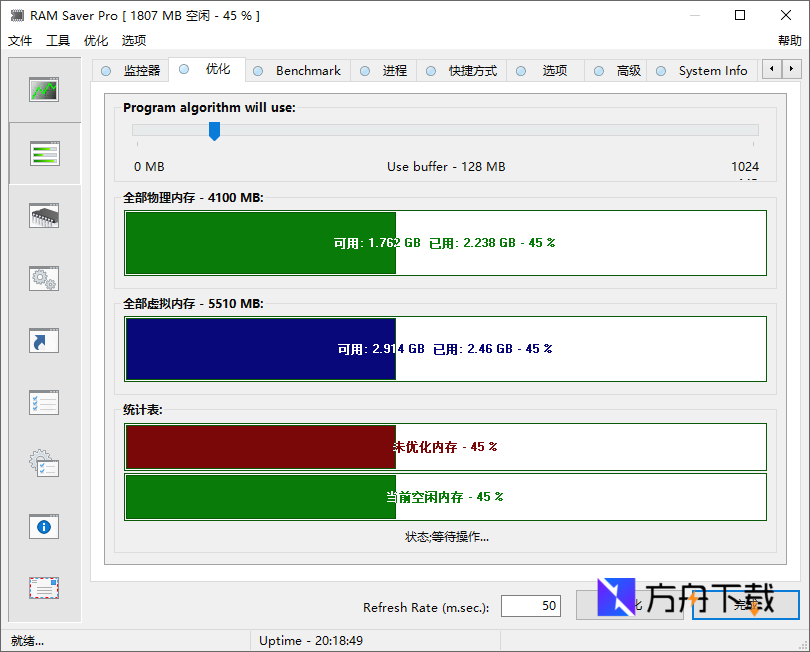The height and width of the screenshot is (652, 810).
Task: Click the gears process window sidebar icon
Action: [43, 279]
